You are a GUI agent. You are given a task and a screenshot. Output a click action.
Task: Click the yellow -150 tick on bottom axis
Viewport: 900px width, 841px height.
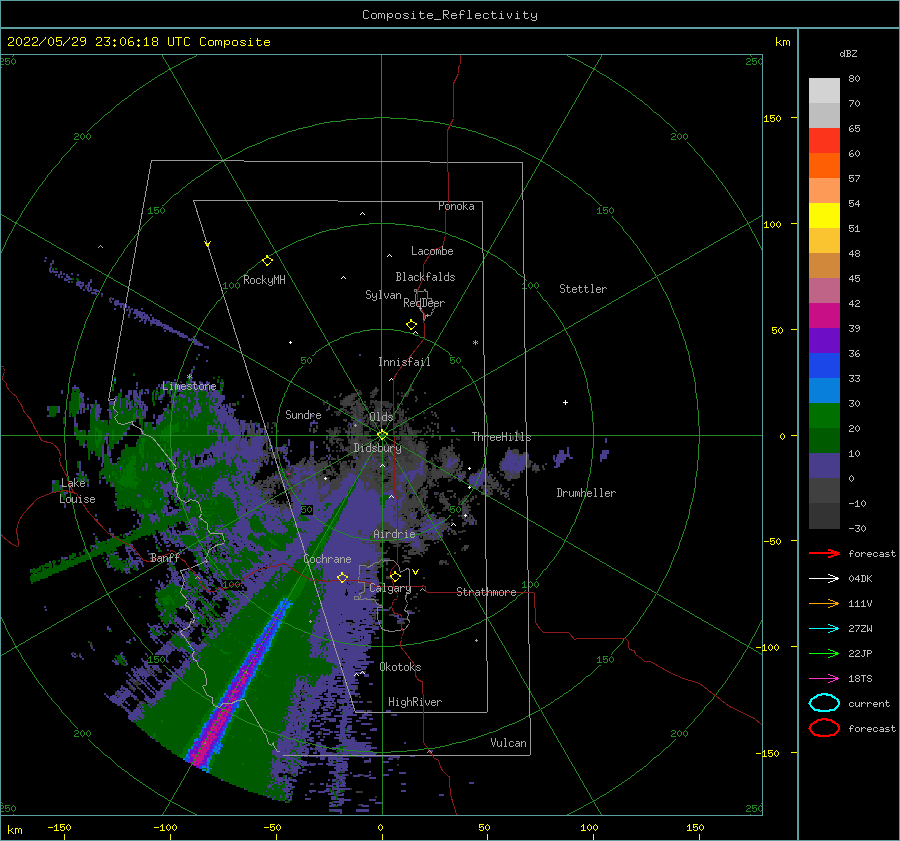[x=59, y=827]
